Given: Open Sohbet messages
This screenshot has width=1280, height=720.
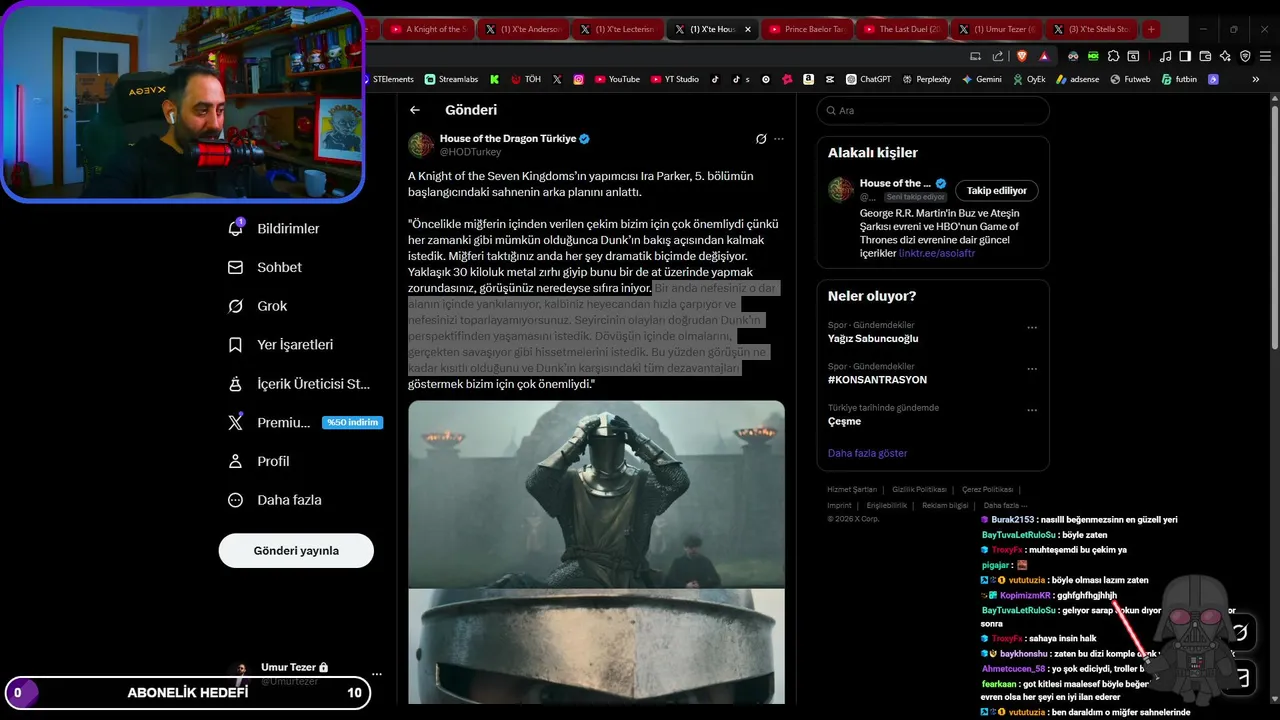Looking at the screenshot, I should (x=265, y=267).
